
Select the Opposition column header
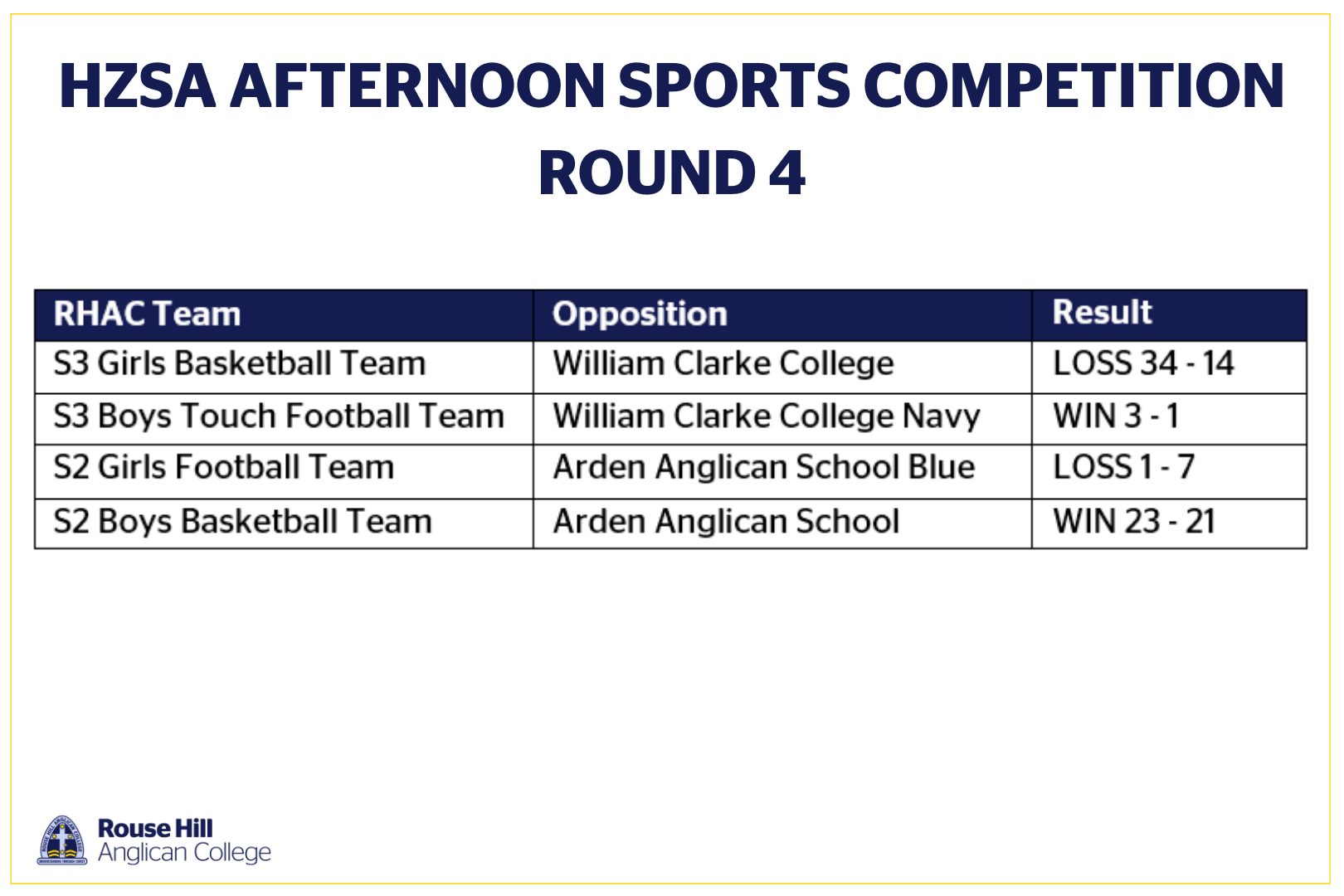(782, 315)
